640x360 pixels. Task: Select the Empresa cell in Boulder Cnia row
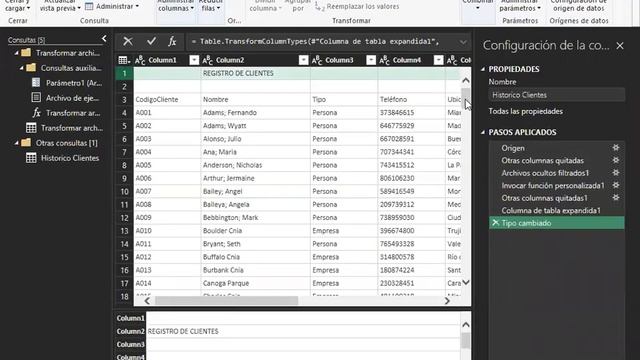point(344,231)
